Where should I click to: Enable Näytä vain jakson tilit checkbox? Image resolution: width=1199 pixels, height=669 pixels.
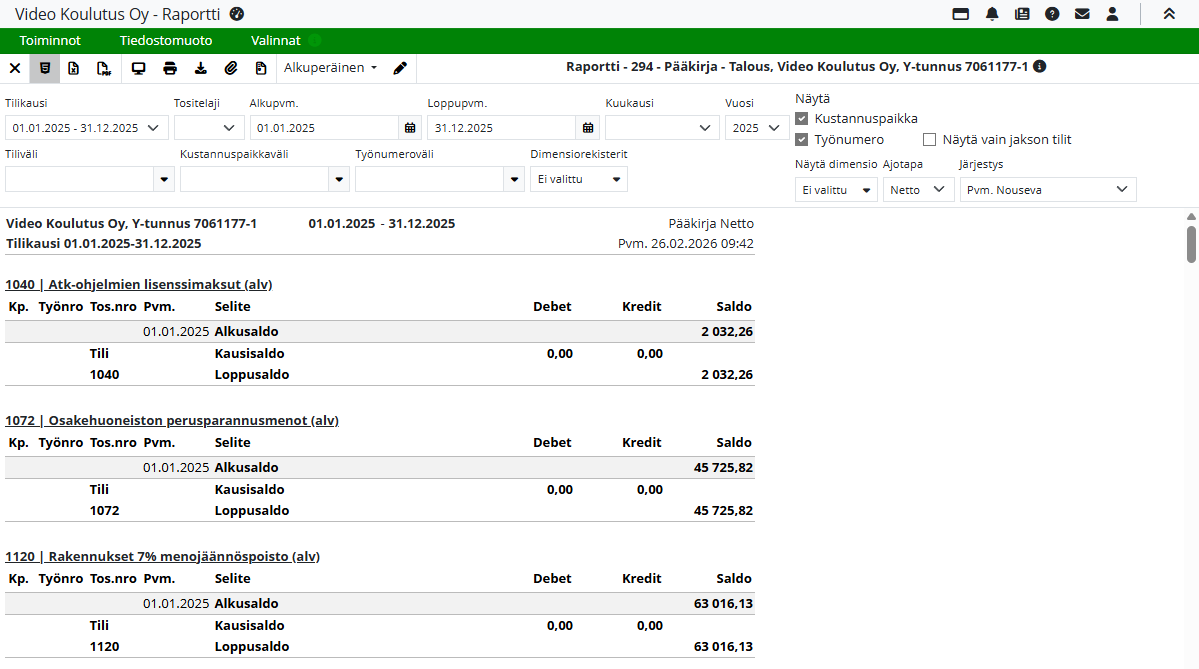tap(930, 139)
